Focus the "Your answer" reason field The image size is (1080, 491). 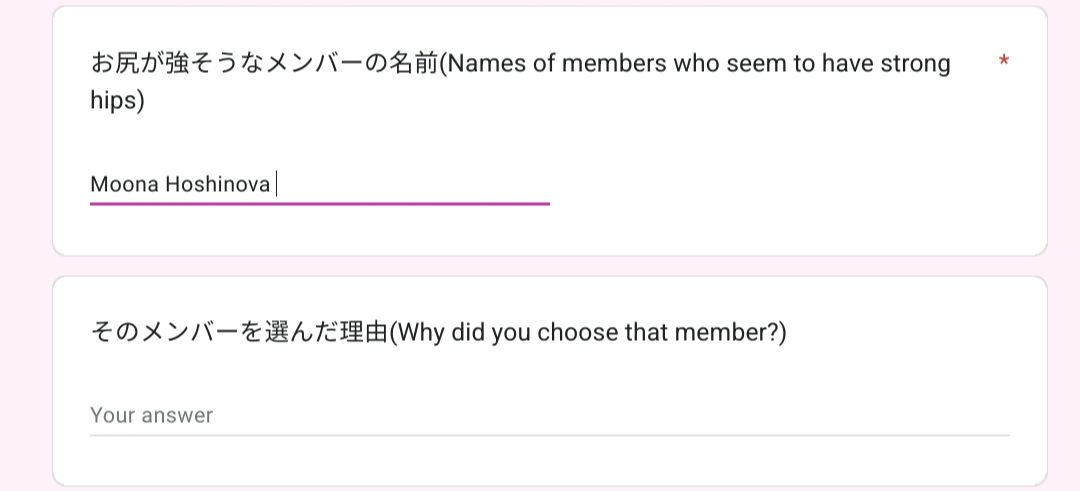click(549, 415)
